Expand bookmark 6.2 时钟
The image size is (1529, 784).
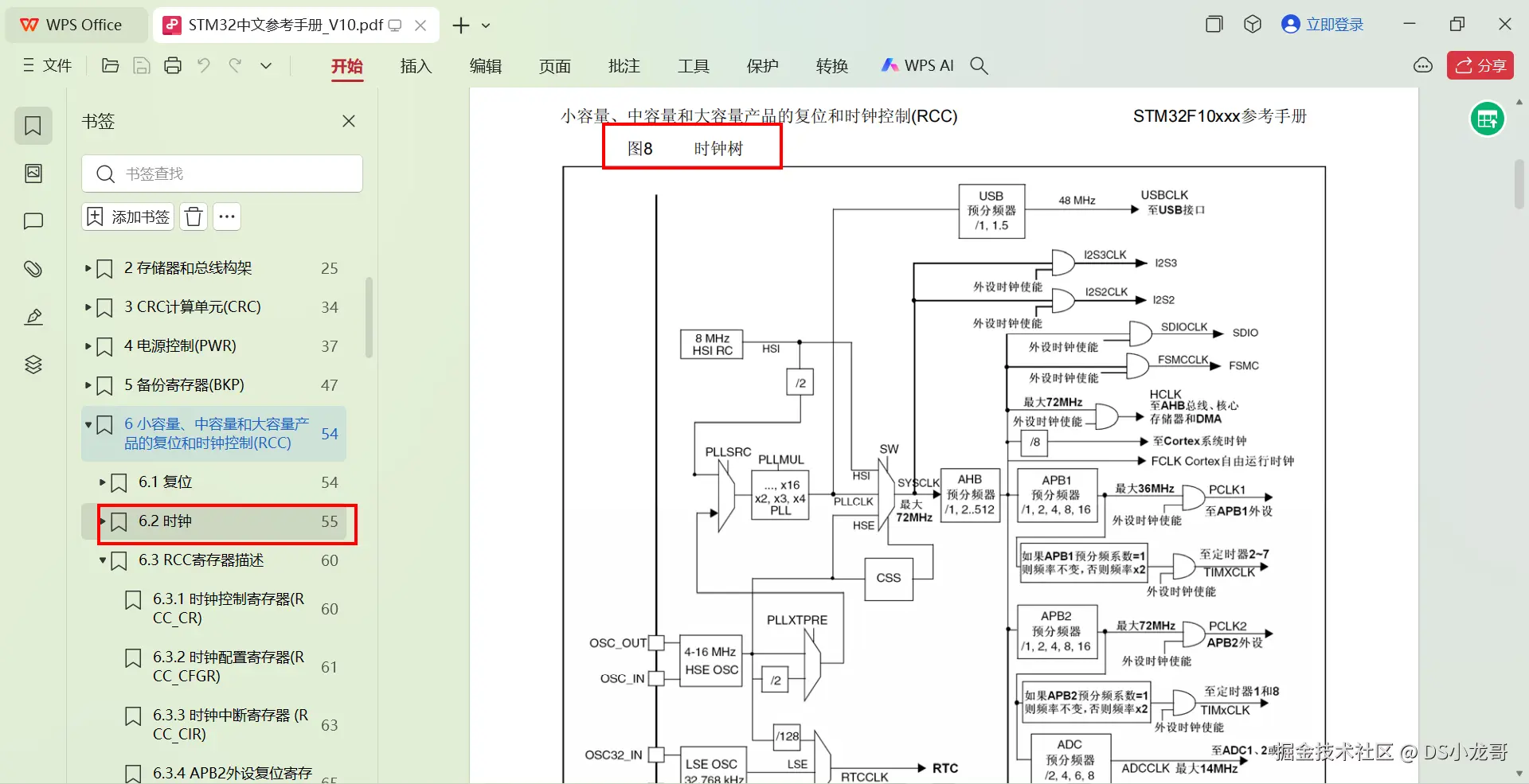coord(103,521)
